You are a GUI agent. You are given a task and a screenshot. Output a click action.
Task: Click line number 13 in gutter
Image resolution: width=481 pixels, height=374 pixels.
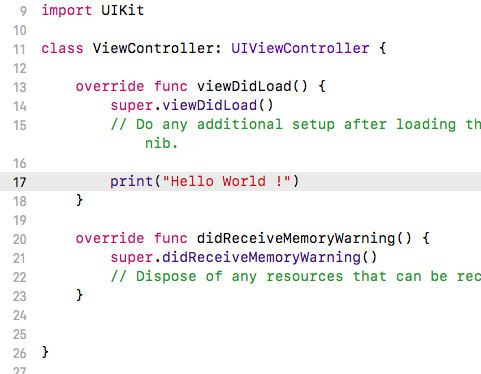pos(20,87)
